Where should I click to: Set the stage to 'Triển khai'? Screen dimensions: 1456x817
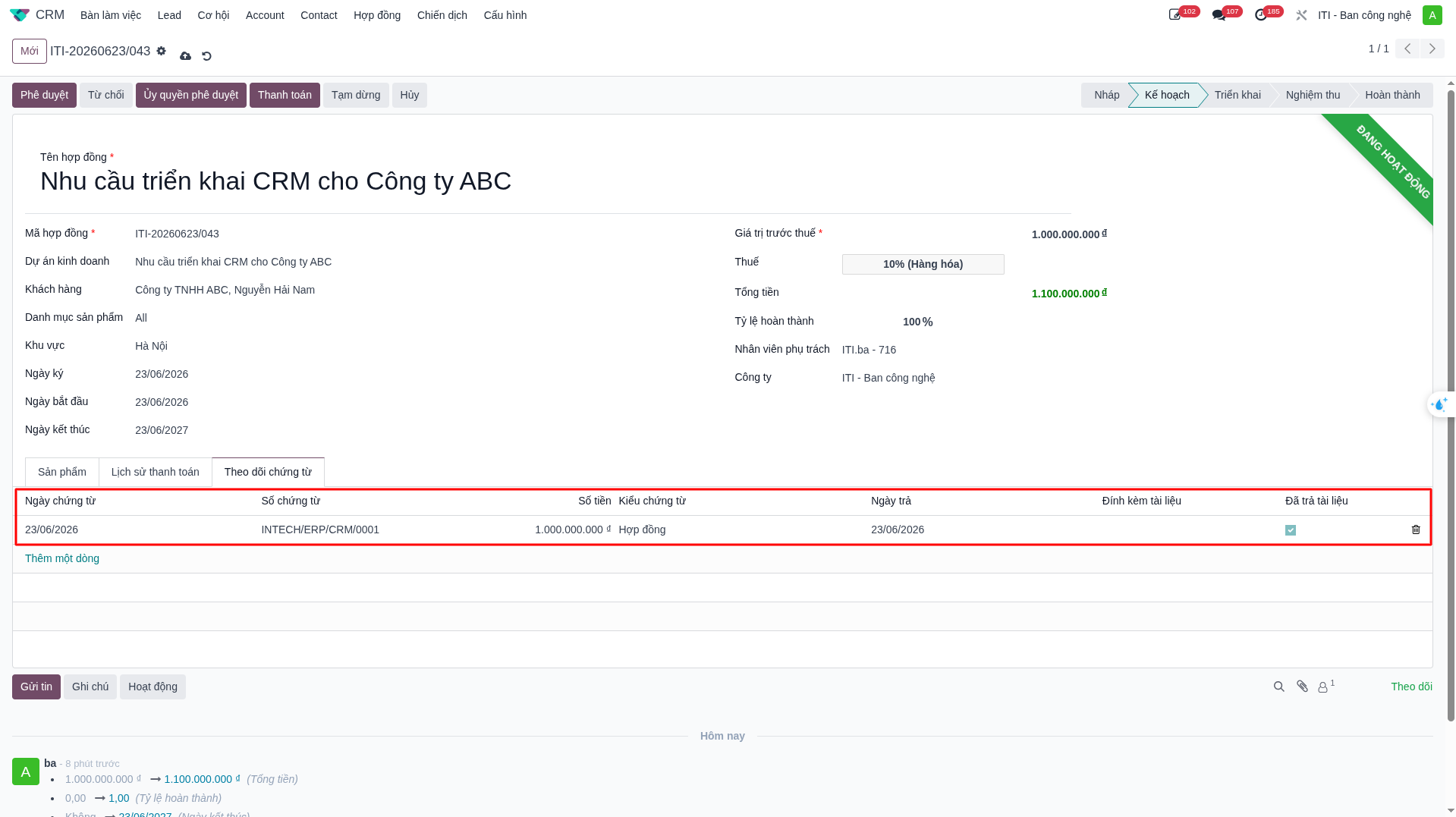pos(1237,95)
